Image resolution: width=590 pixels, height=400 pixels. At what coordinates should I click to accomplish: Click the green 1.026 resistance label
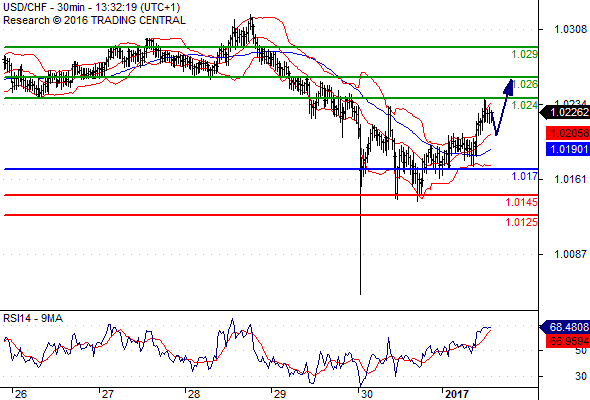525,84
